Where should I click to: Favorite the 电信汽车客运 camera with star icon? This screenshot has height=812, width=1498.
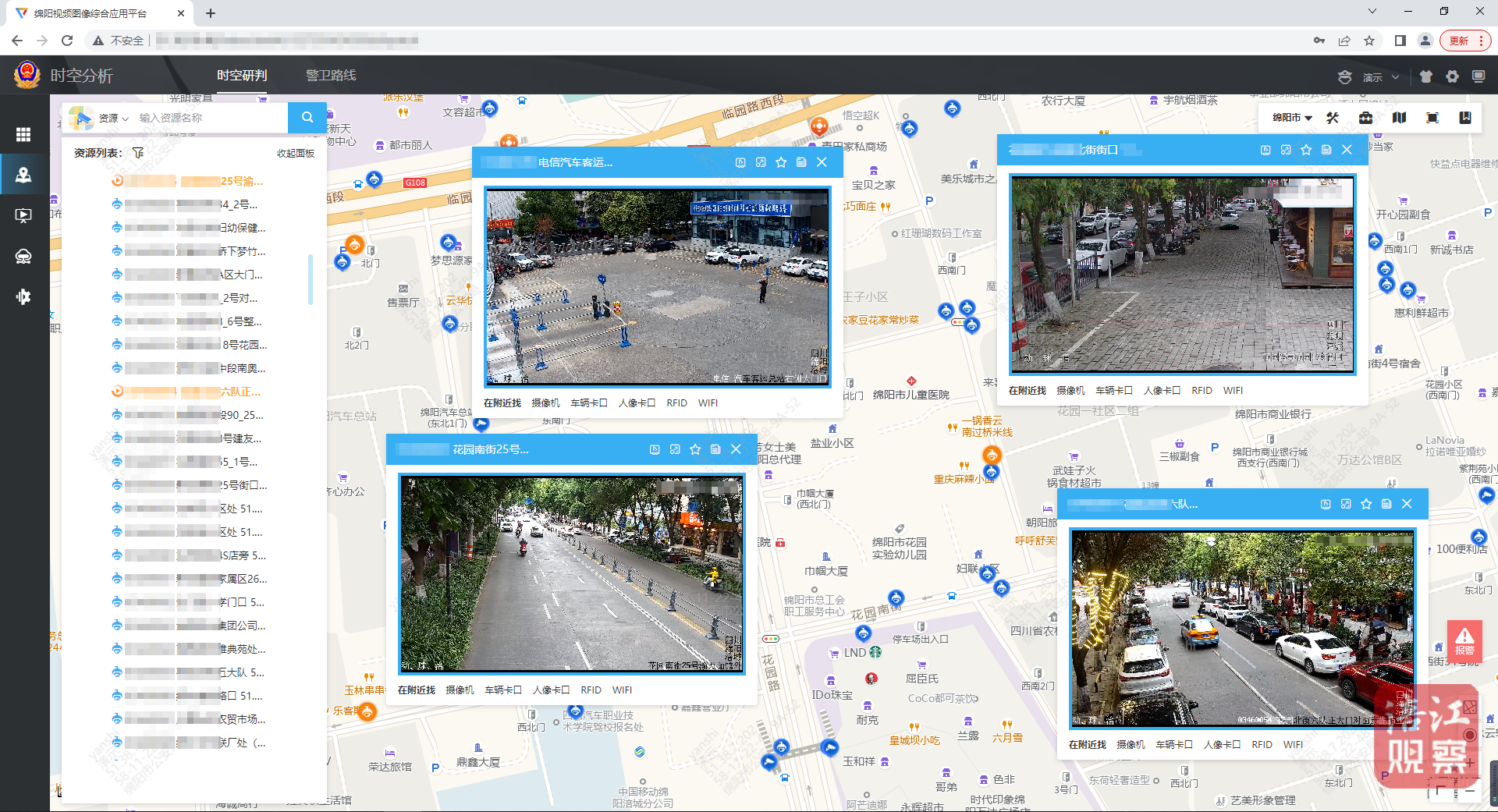click(x=781, y=162)
